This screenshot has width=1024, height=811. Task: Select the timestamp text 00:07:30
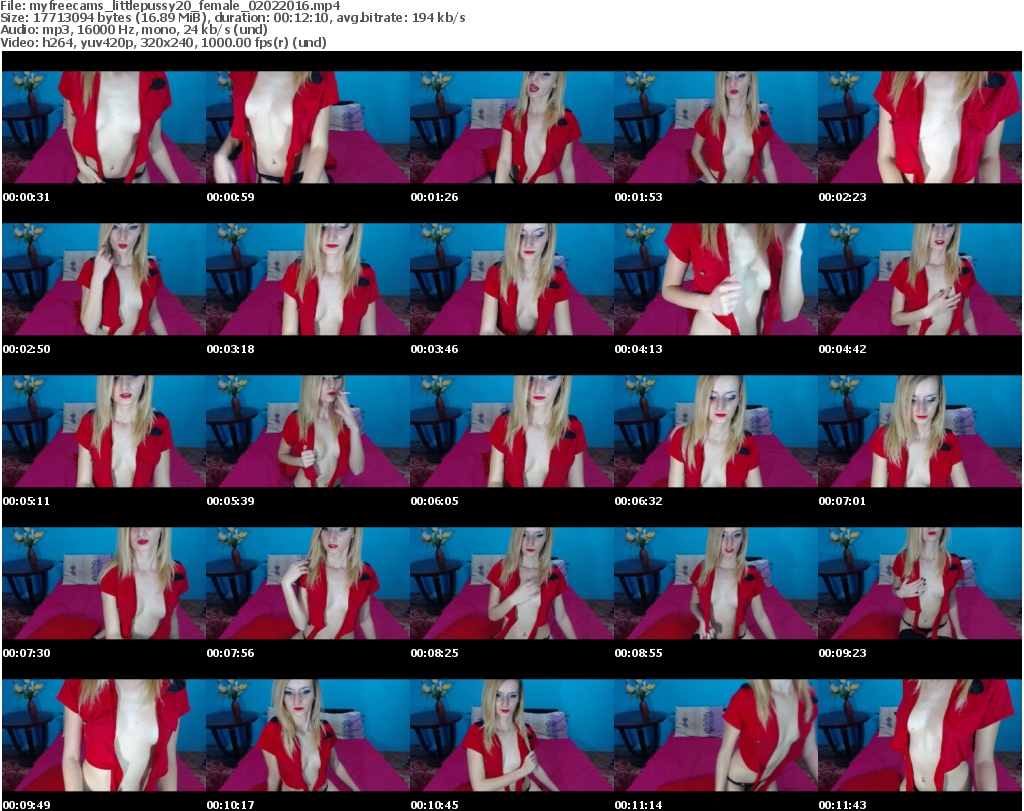pyautogui.click(x=26, y=654)
